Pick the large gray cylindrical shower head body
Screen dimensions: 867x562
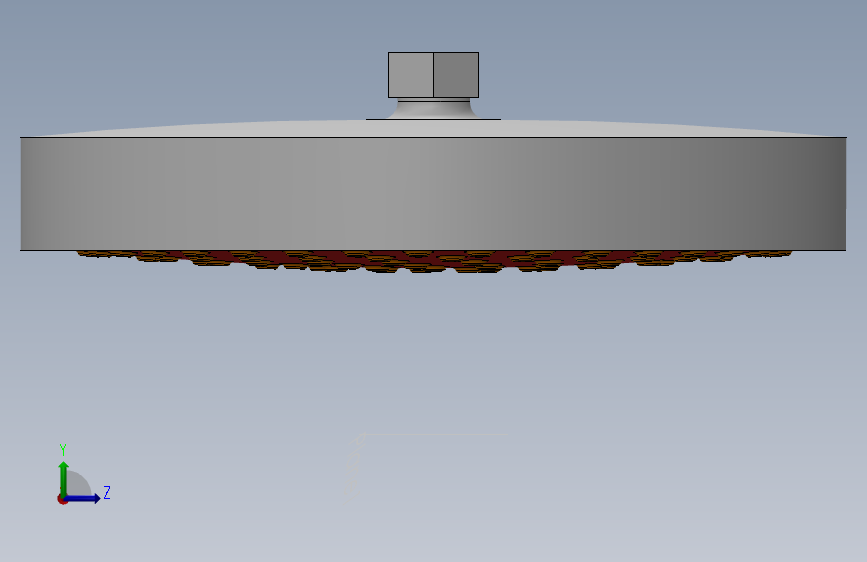(433, 194)
